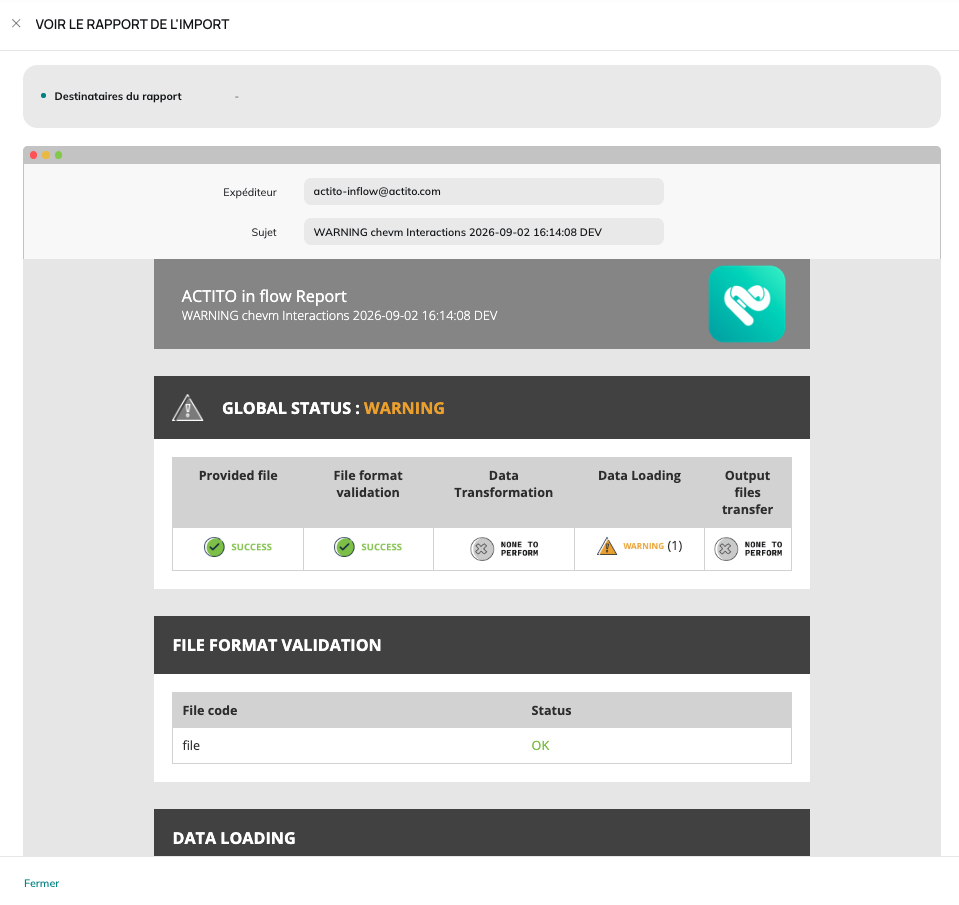Click the Data Transformation none-to-perform icon
Viewport: 959px width, 905px height.
[x=482, y=549]
